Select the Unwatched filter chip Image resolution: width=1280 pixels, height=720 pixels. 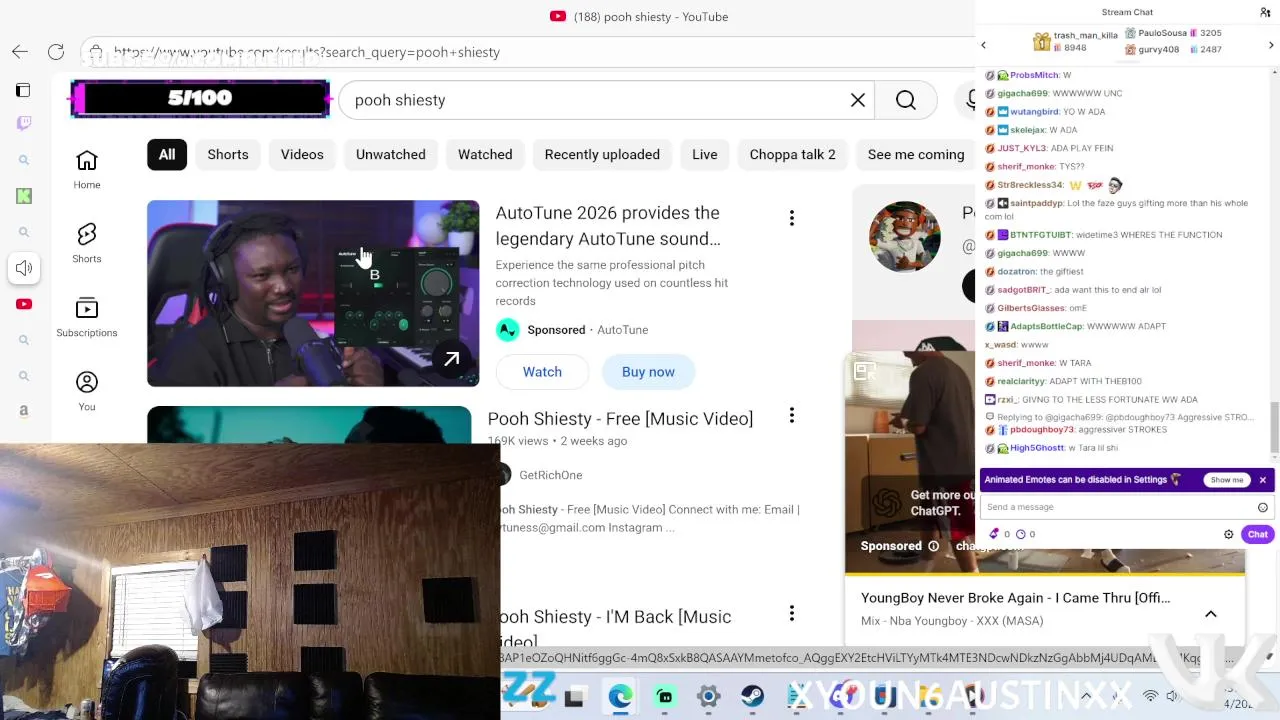coord(391,154)
